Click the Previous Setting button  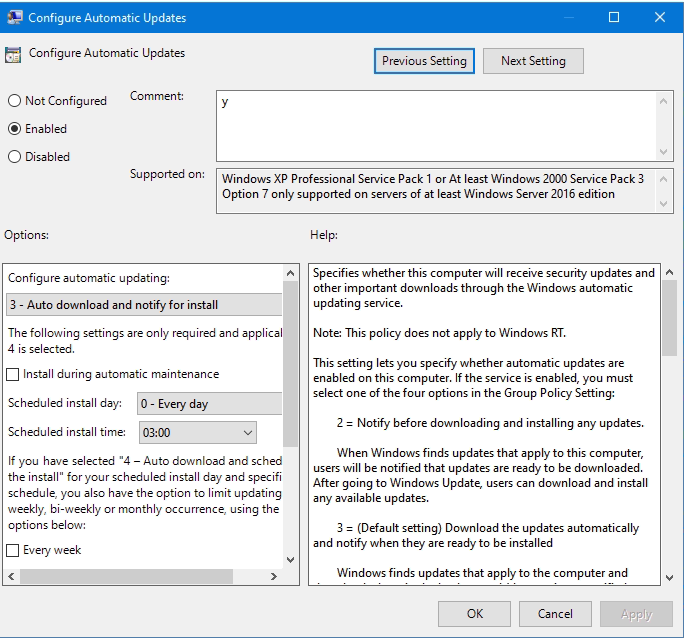[x=424, y=61]
